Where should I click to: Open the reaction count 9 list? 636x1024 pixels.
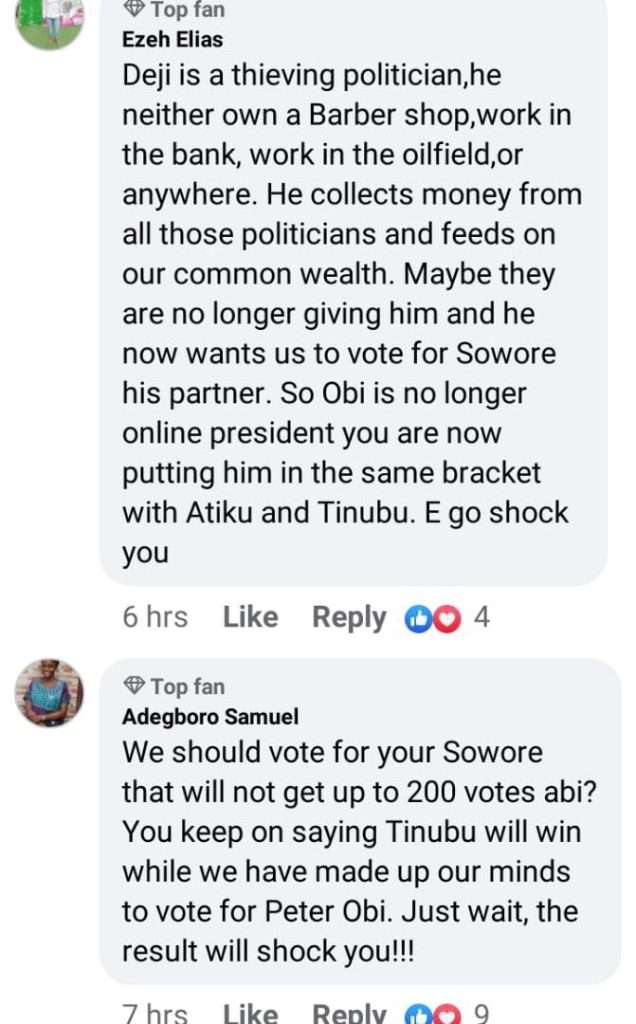coord(481,1014)
